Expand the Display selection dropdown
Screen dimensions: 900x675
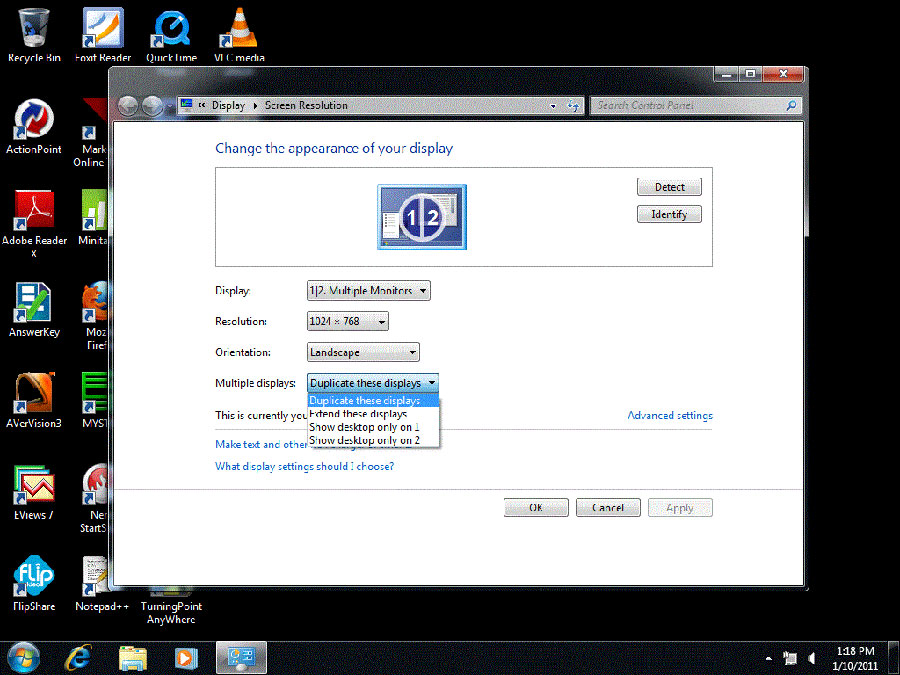click(368, 291)
